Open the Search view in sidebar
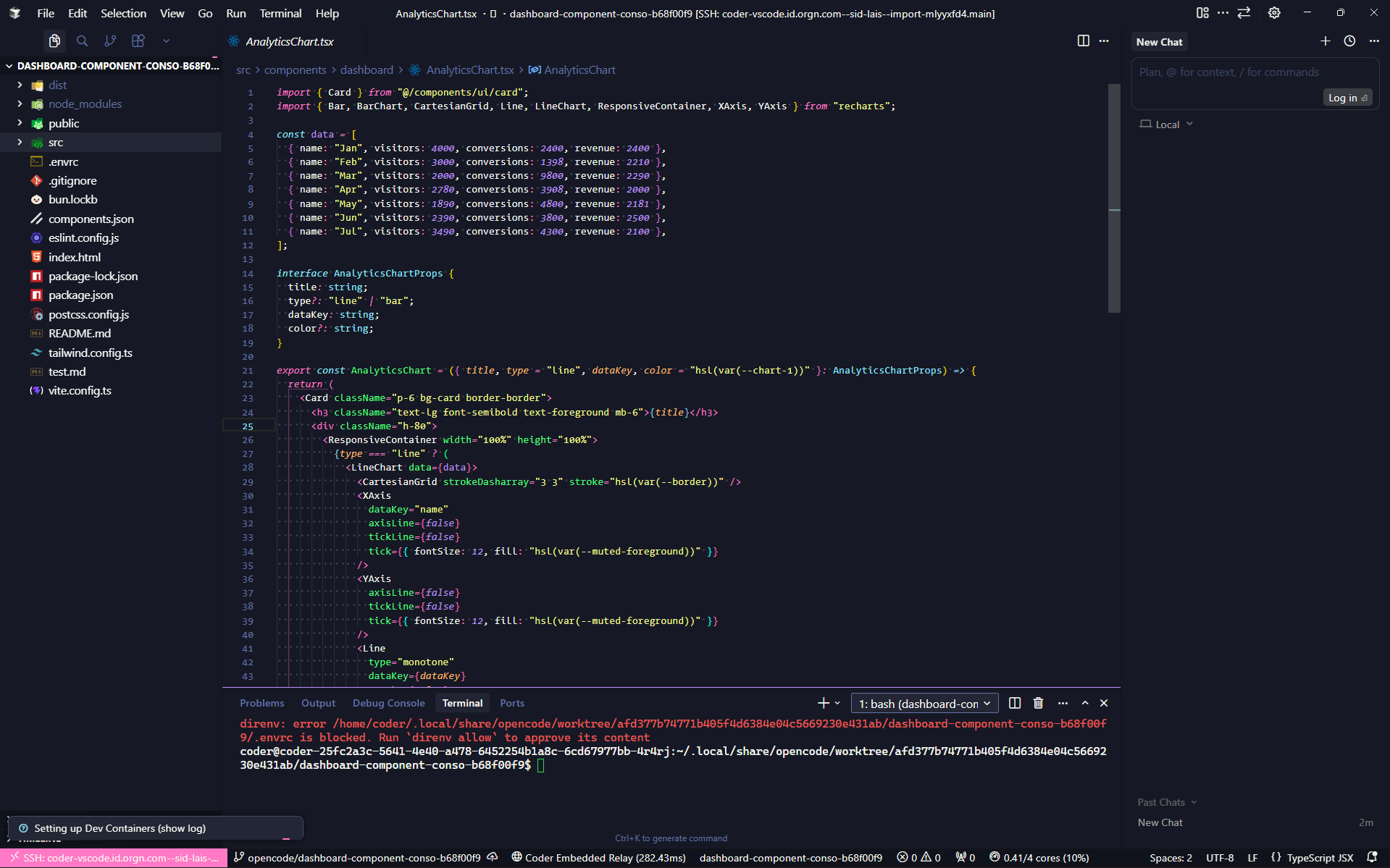The image size is (1390, 868). [82, 41]
